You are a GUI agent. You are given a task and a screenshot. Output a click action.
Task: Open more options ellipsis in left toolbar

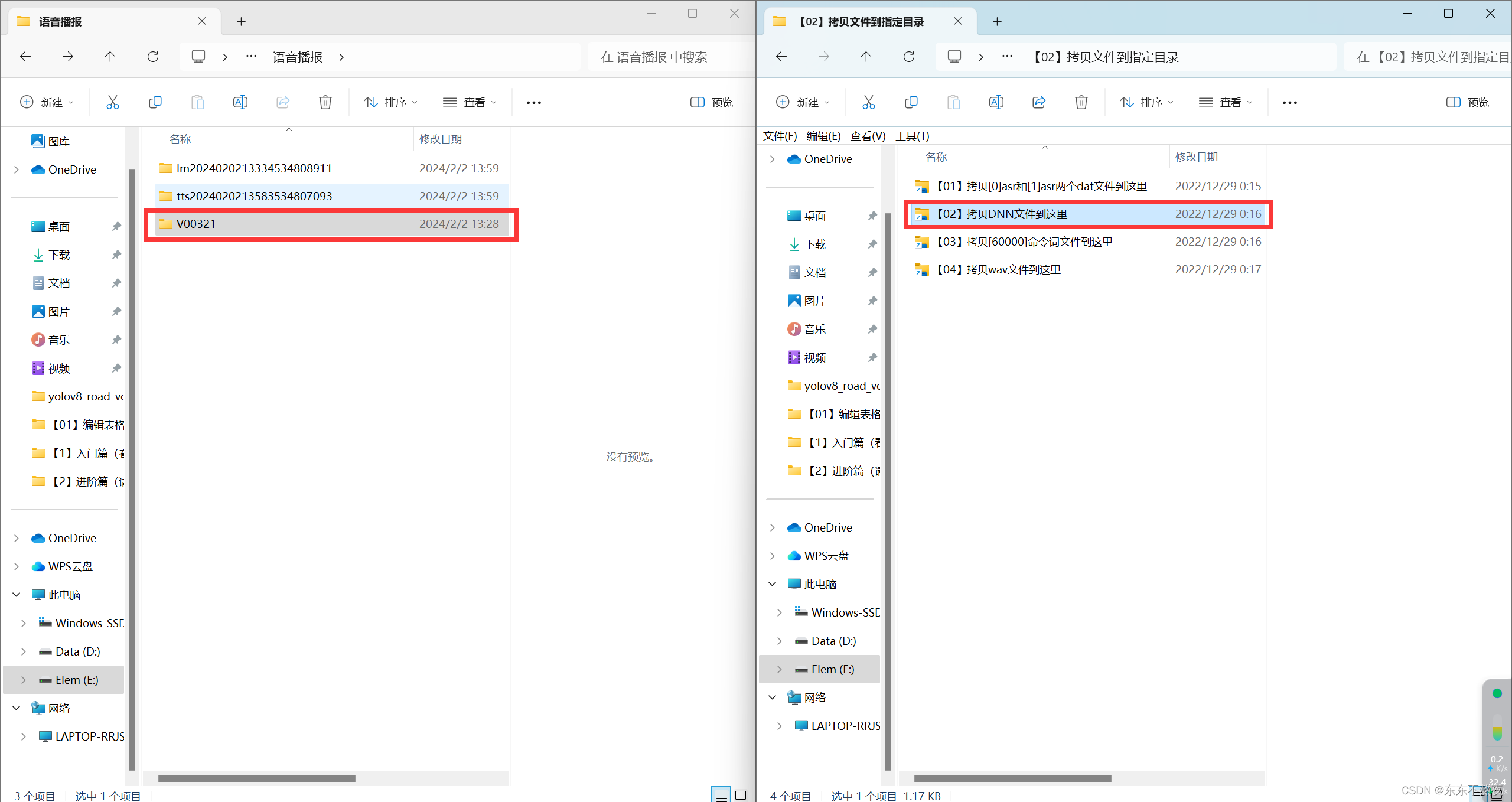pos(533,102)
